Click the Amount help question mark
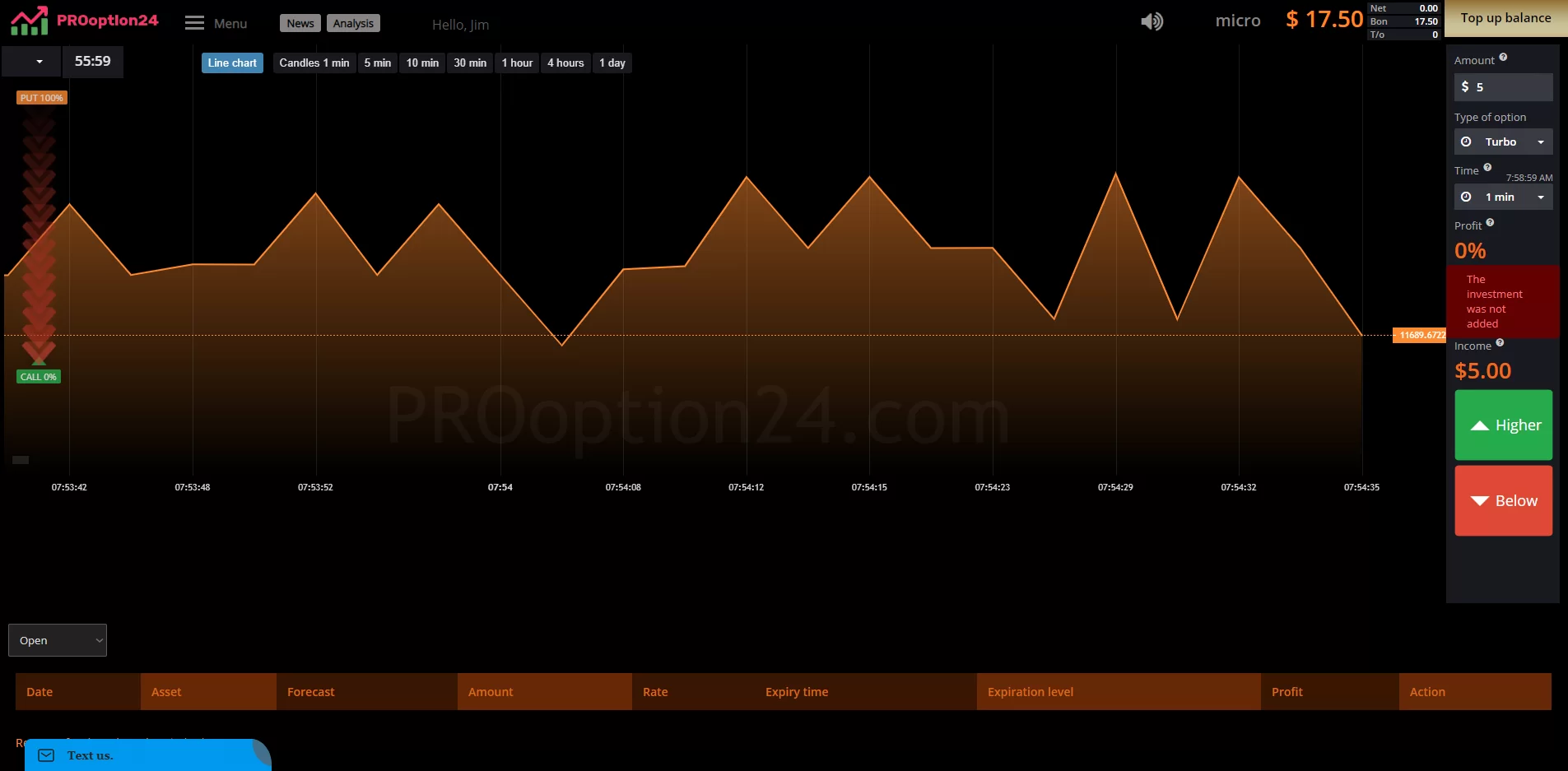The width and height of the screenshot is (1568, 771). point(1503,58)
